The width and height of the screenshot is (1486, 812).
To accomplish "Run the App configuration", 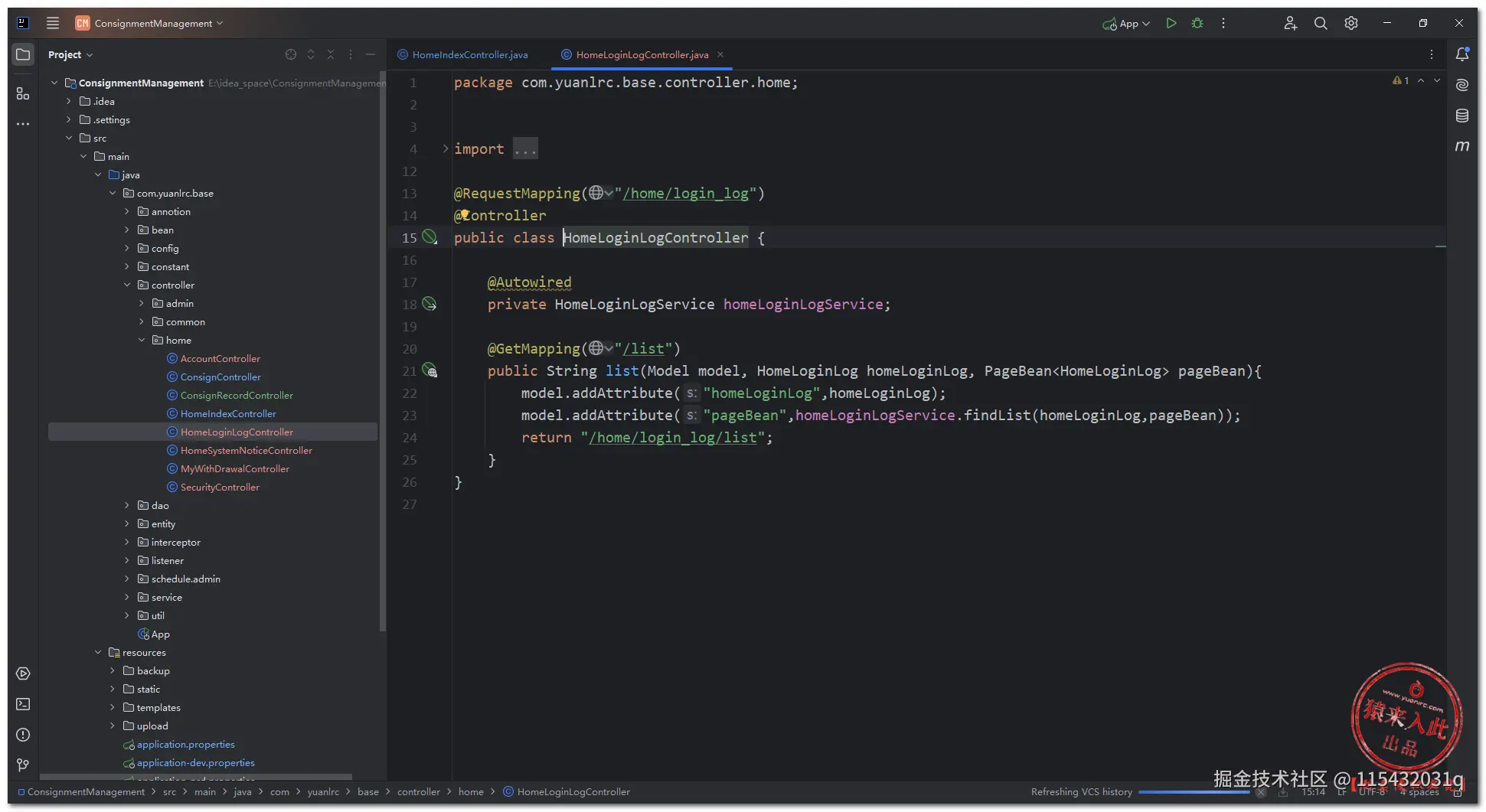I will click(x=1171, y=23).
